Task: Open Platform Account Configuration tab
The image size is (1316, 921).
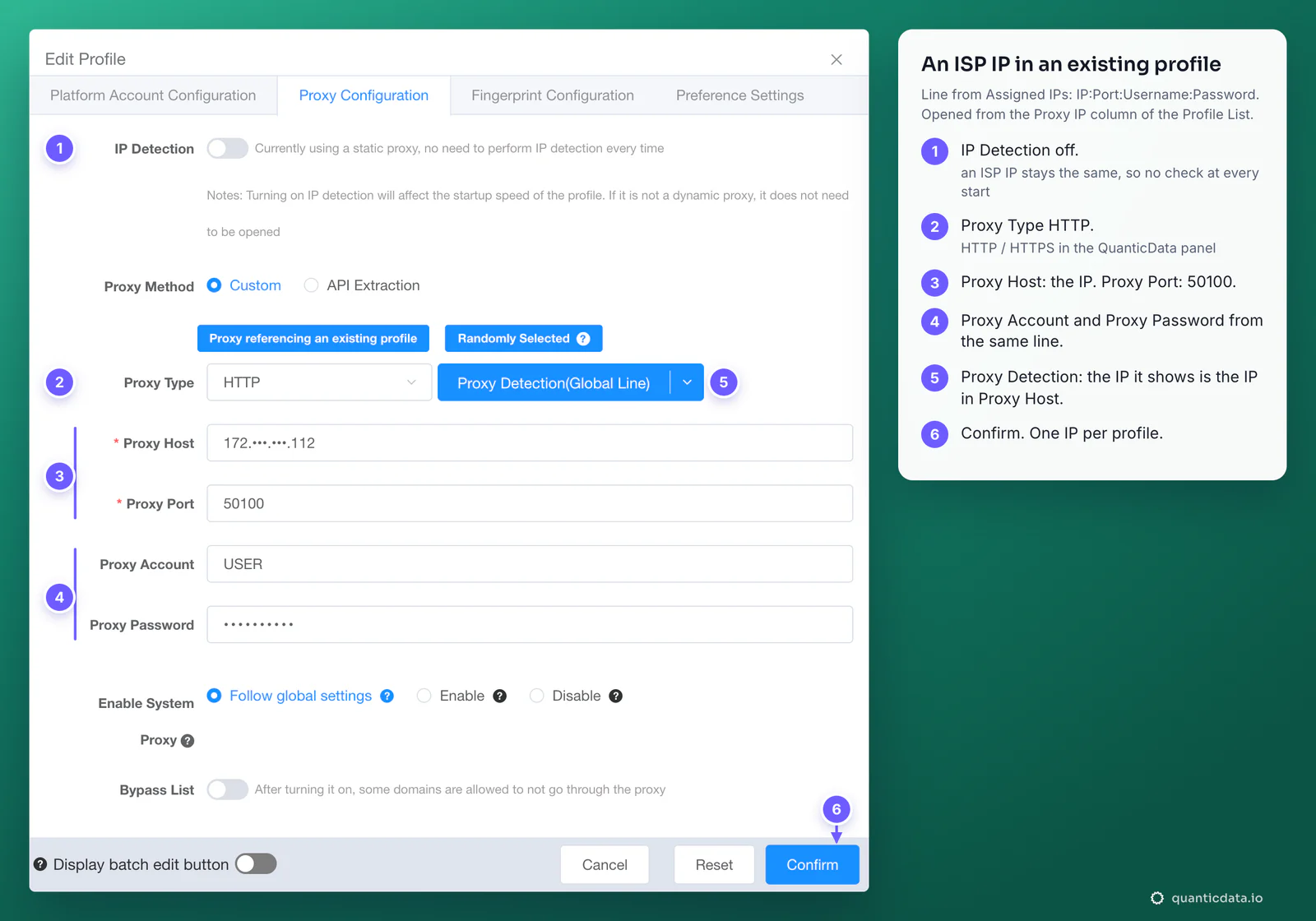Action: [x=153, y=95]
